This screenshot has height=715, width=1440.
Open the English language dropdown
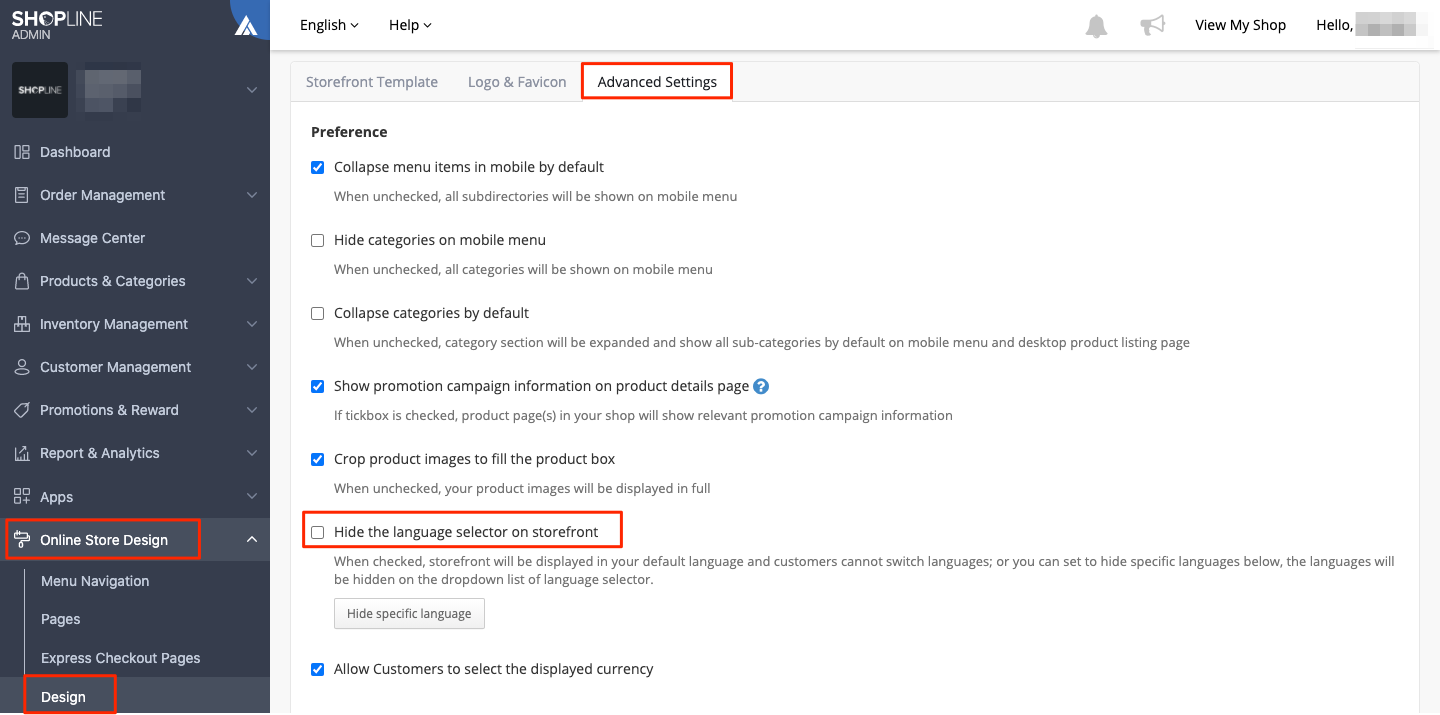click(x=329, y=25)
